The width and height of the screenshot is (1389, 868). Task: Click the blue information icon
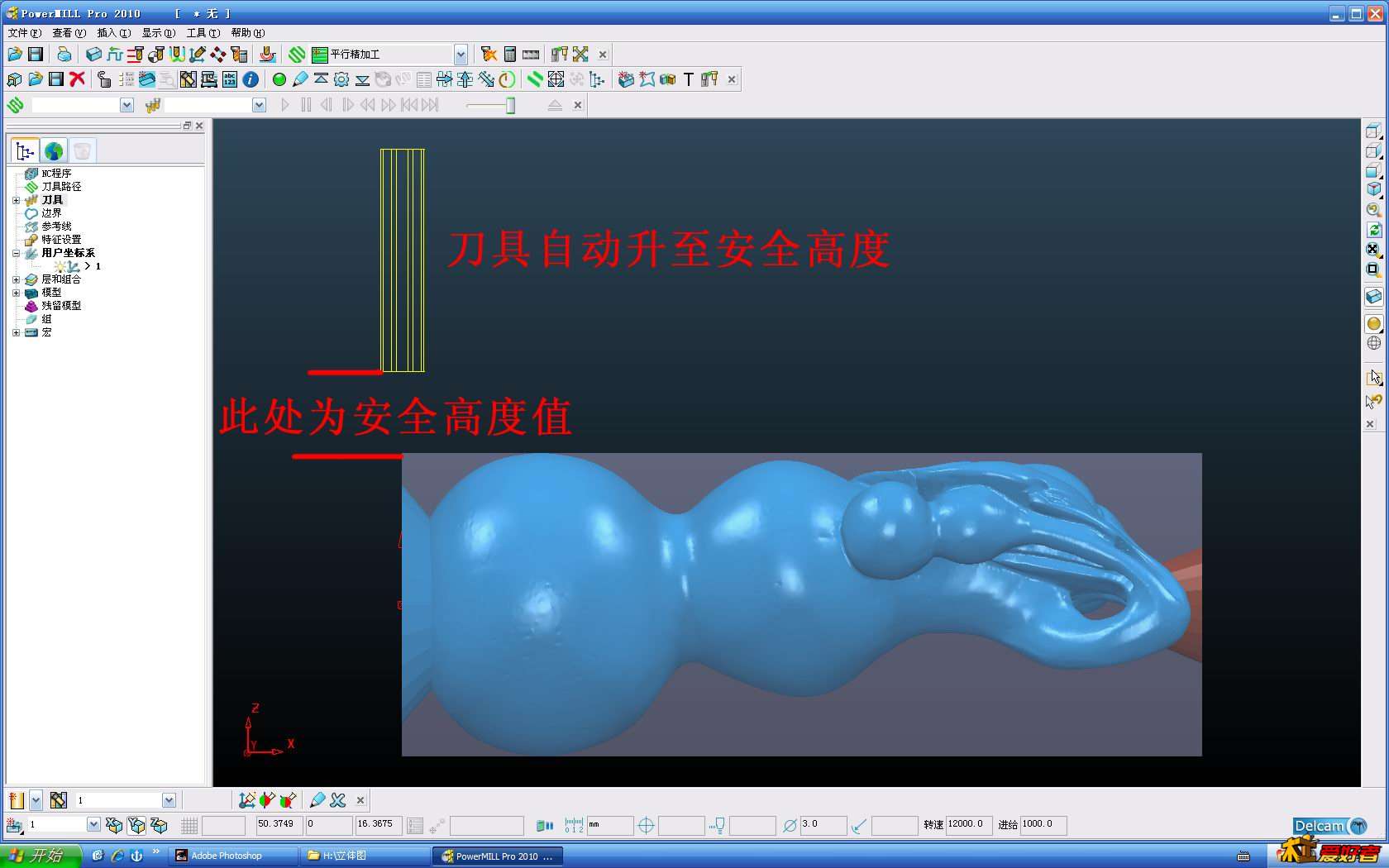(x=251, y=79)
